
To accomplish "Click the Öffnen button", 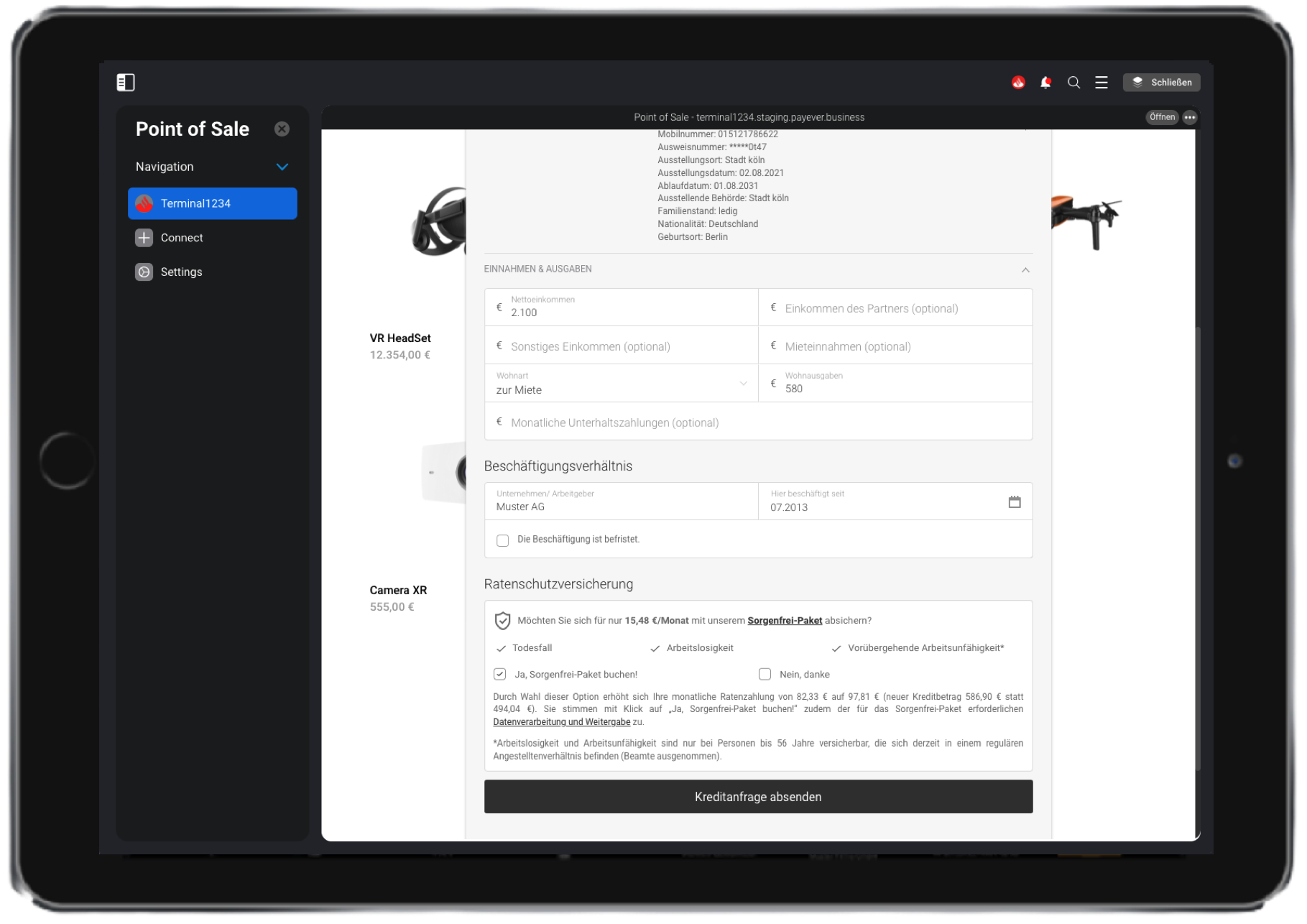I will (1162, 117).
